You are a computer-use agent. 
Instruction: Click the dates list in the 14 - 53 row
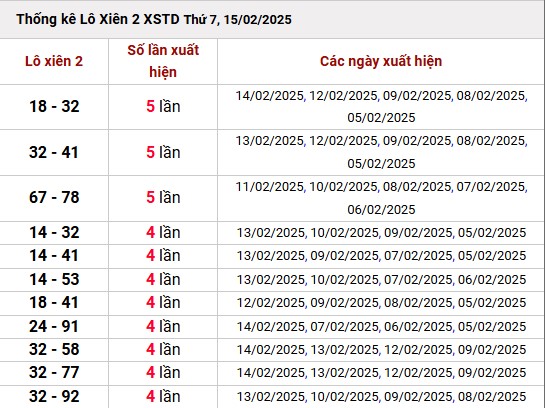381,279
